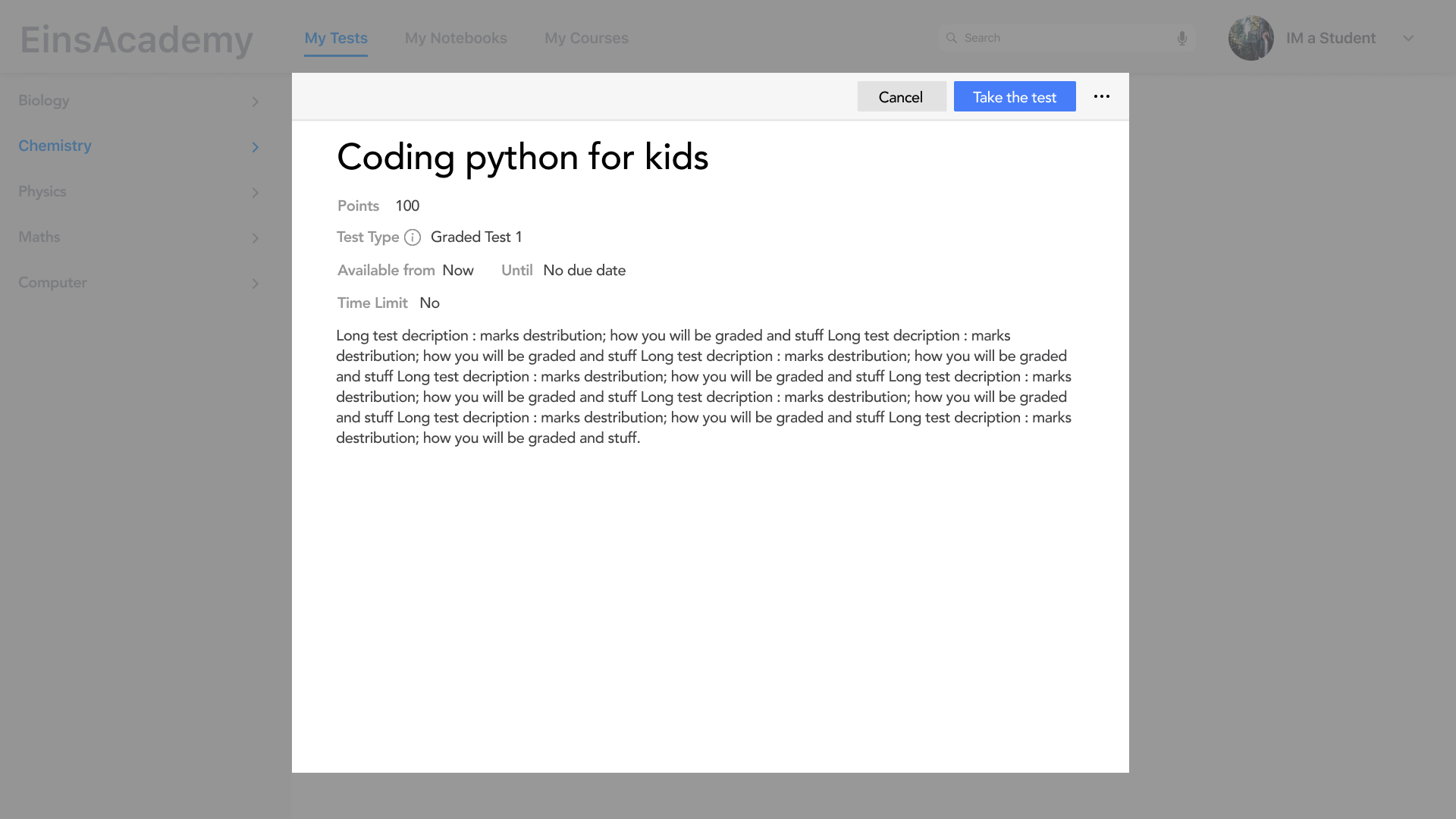Expand the Biology chevron arrow
The height and width of the screenshot is (819, 1456).
click(256, 102)
